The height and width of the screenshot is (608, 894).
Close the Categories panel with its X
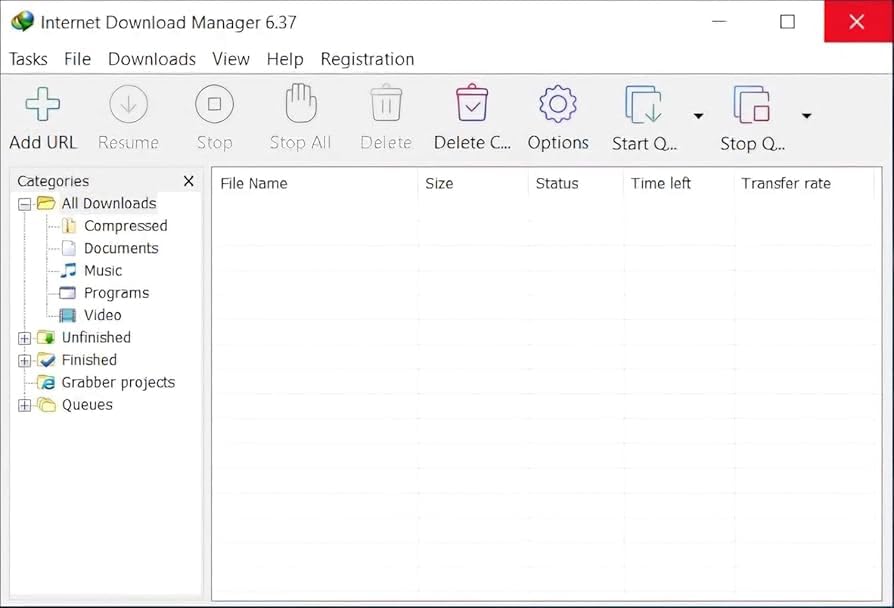(188, 181)
